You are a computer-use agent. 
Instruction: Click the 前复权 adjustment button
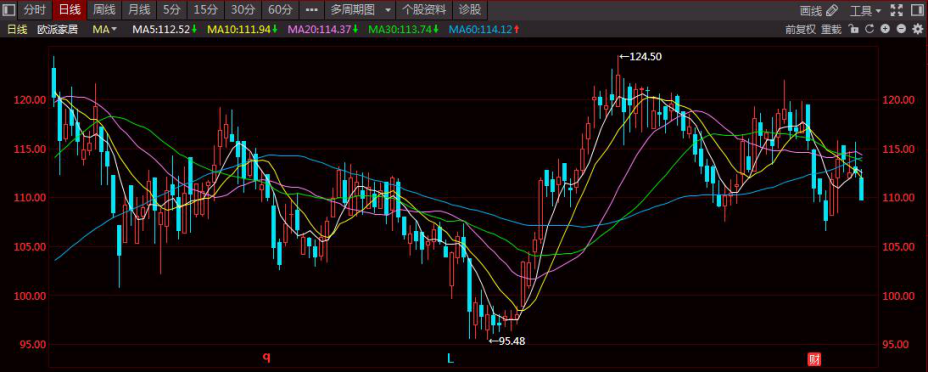[800, 29]
